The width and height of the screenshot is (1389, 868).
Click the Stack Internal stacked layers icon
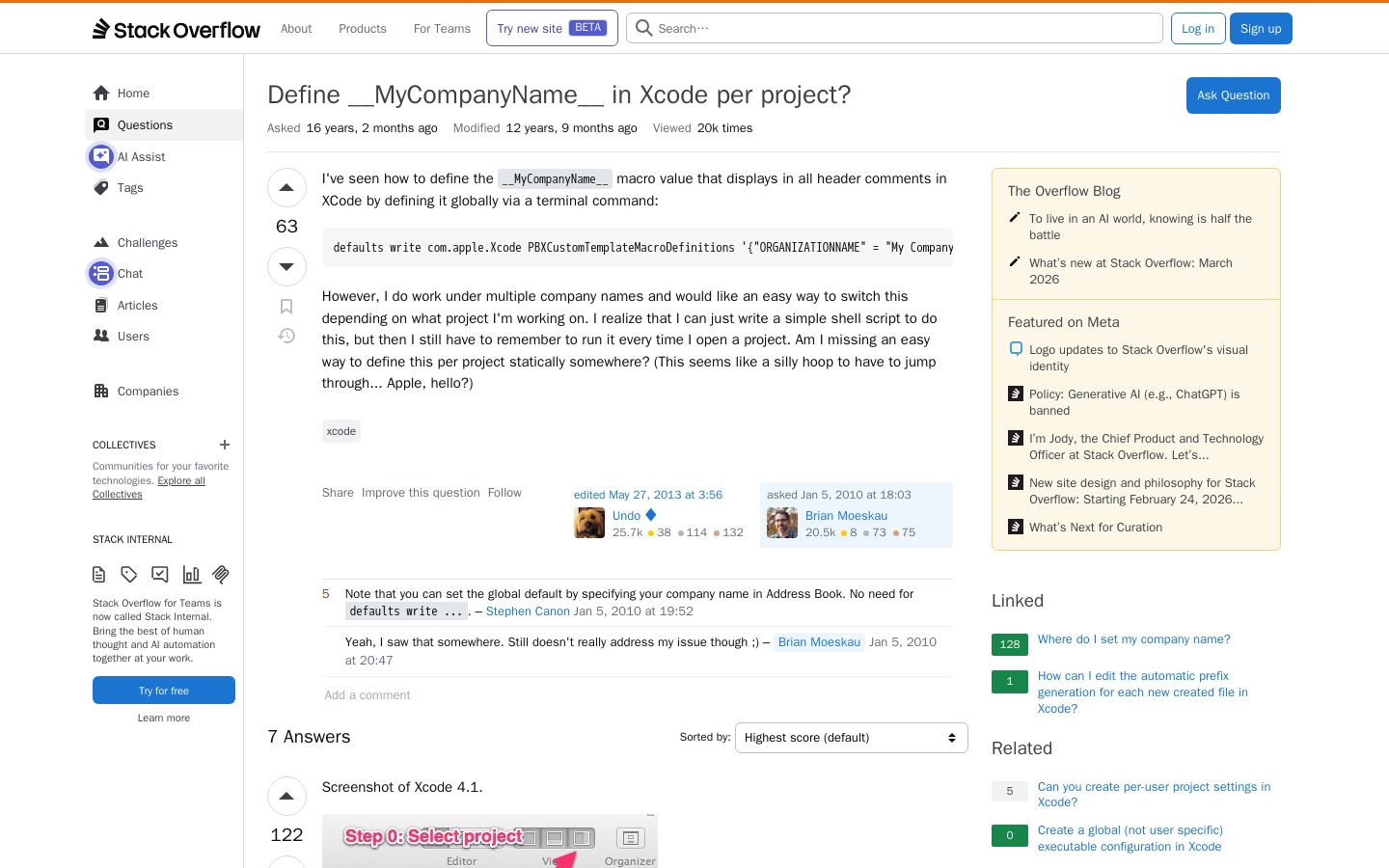[221, 575]
